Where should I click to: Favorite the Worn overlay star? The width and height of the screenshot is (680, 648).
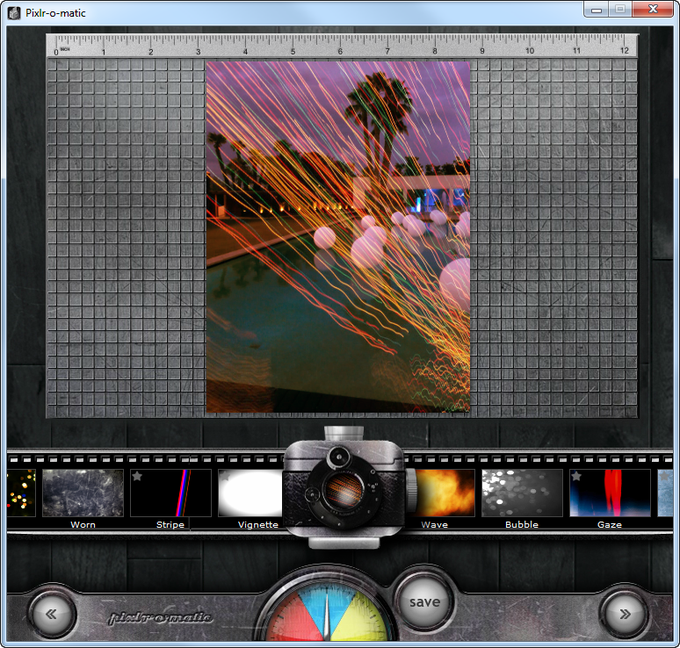50,476
